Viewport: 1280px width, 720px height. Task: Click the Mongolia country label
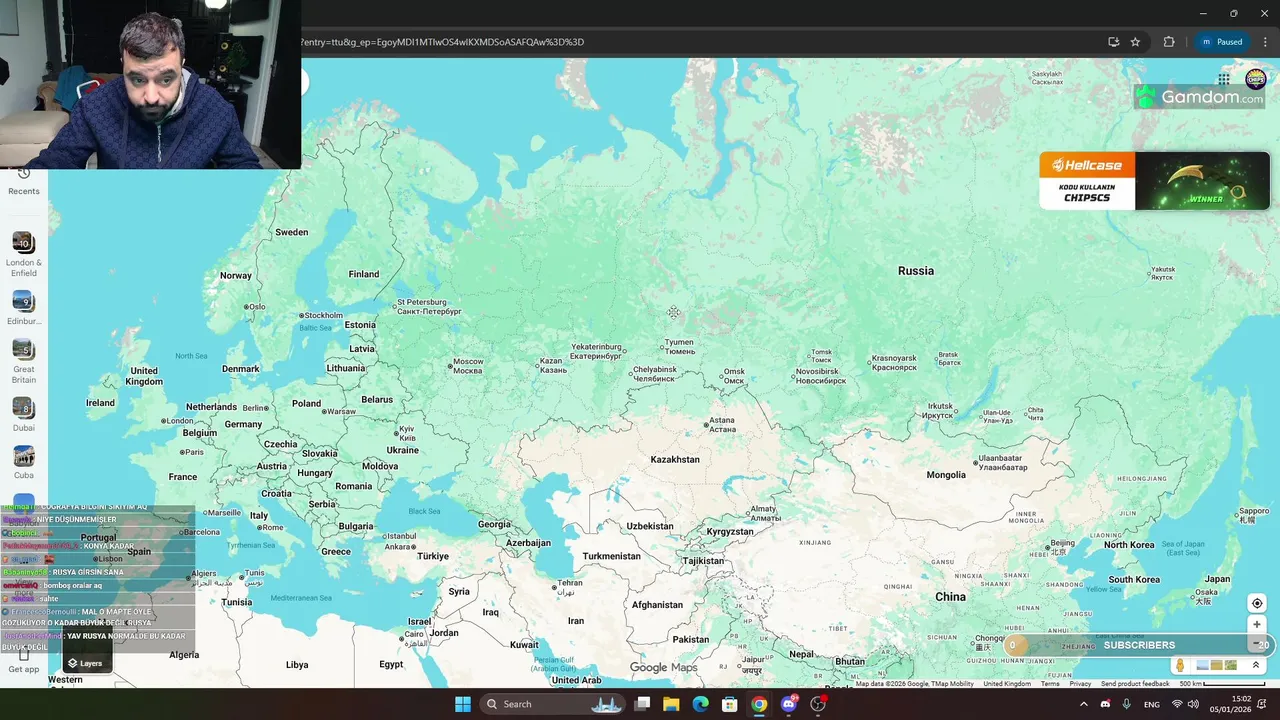(946, 475)
